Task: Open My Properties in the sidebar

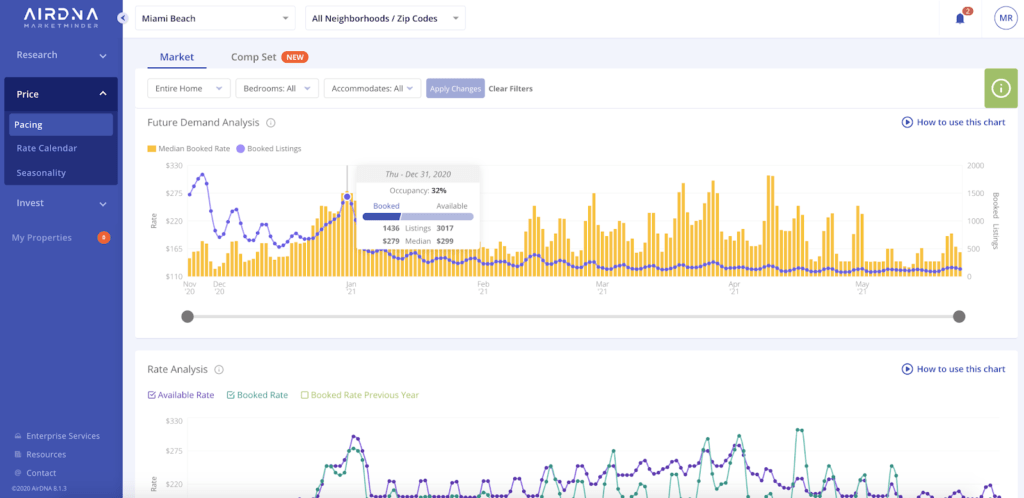Action: click(42, 238)
